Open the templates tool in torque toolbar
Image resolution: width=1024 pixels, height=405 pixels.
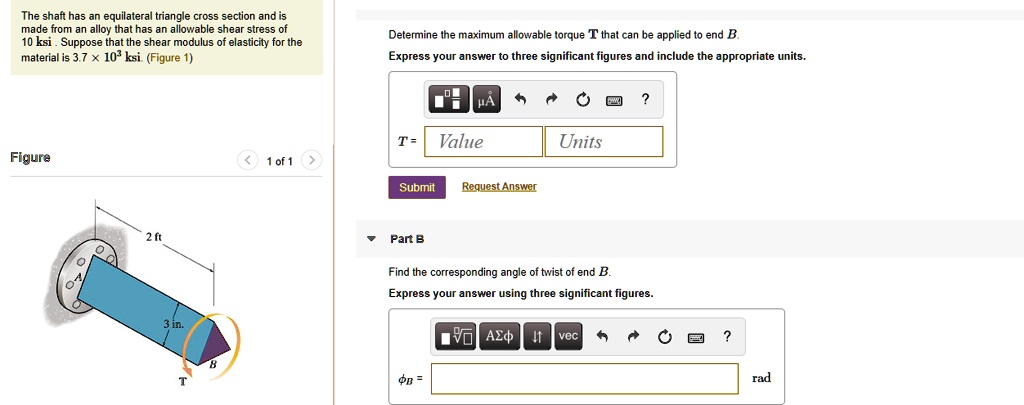click(x=449, y=99)
